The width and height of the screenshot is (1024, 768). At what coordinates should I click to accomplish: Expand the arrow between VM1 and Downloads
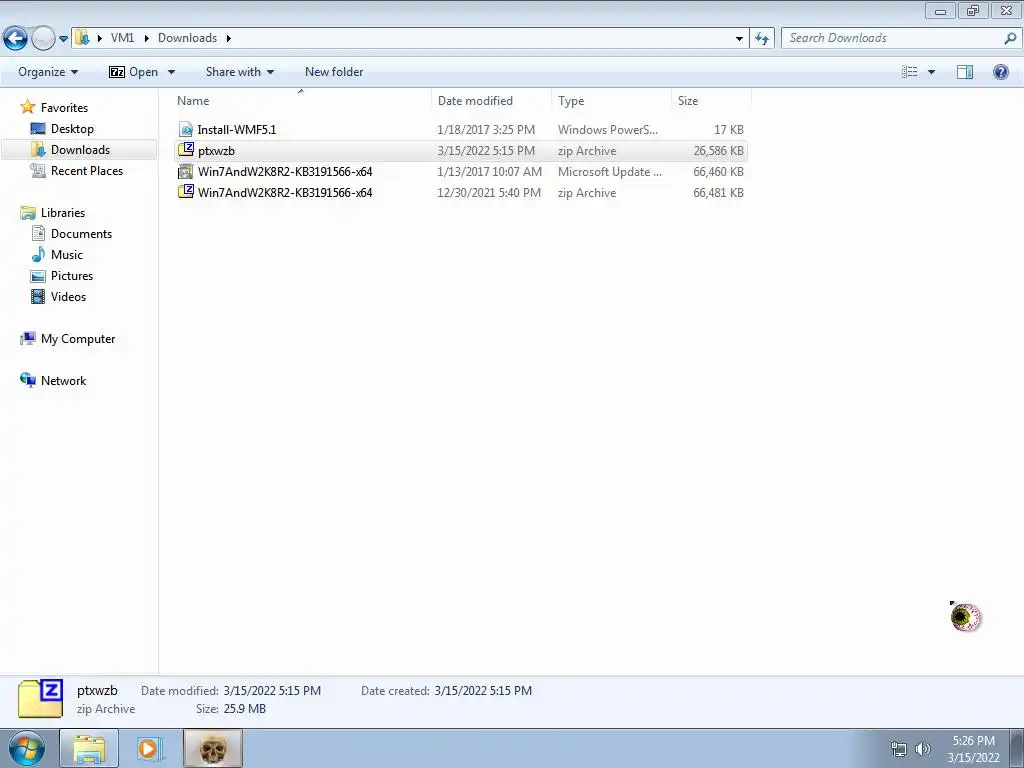coord(146,39)
